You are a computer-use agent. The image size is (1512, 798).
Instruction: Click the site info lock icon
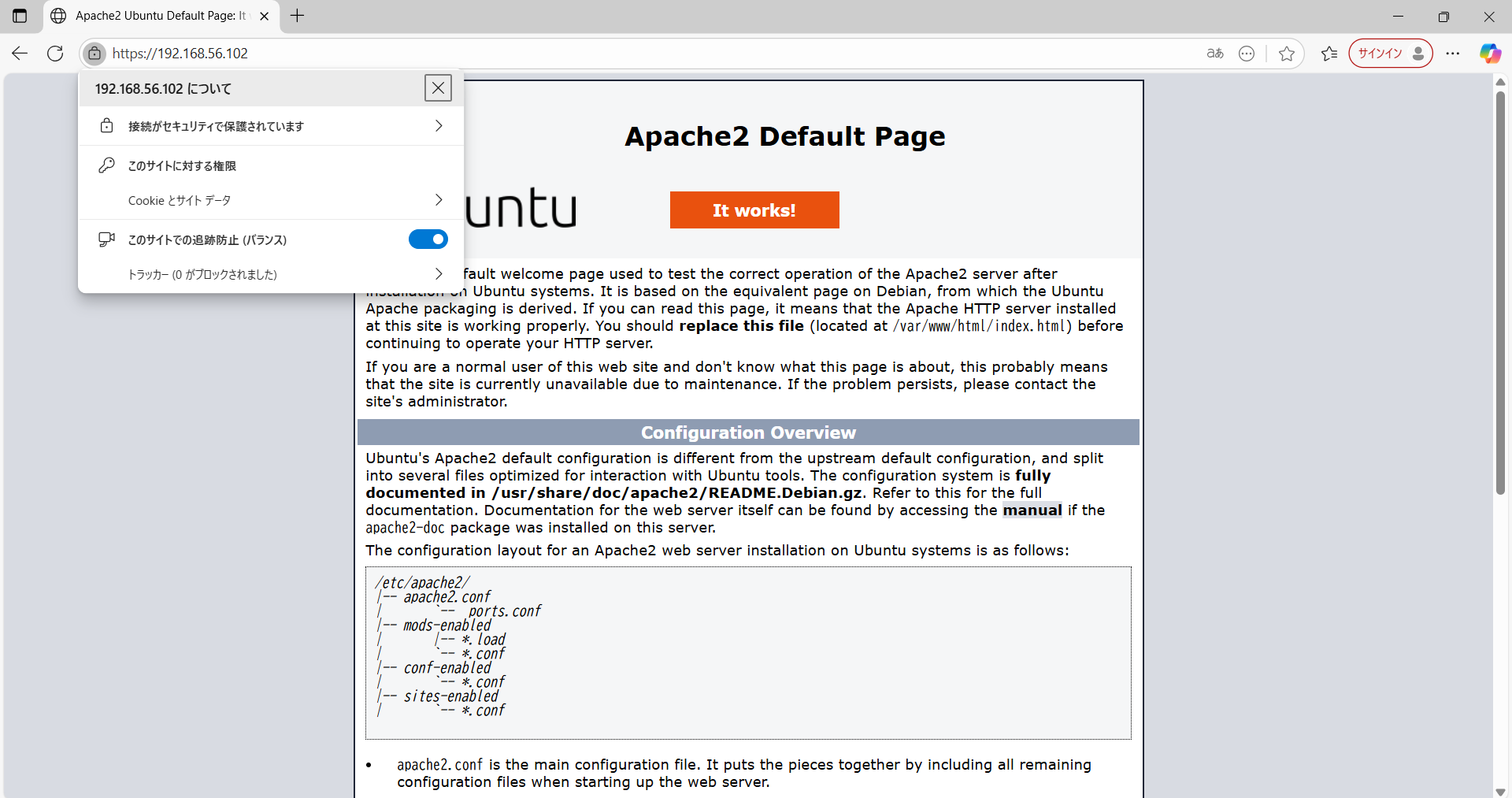94,54
